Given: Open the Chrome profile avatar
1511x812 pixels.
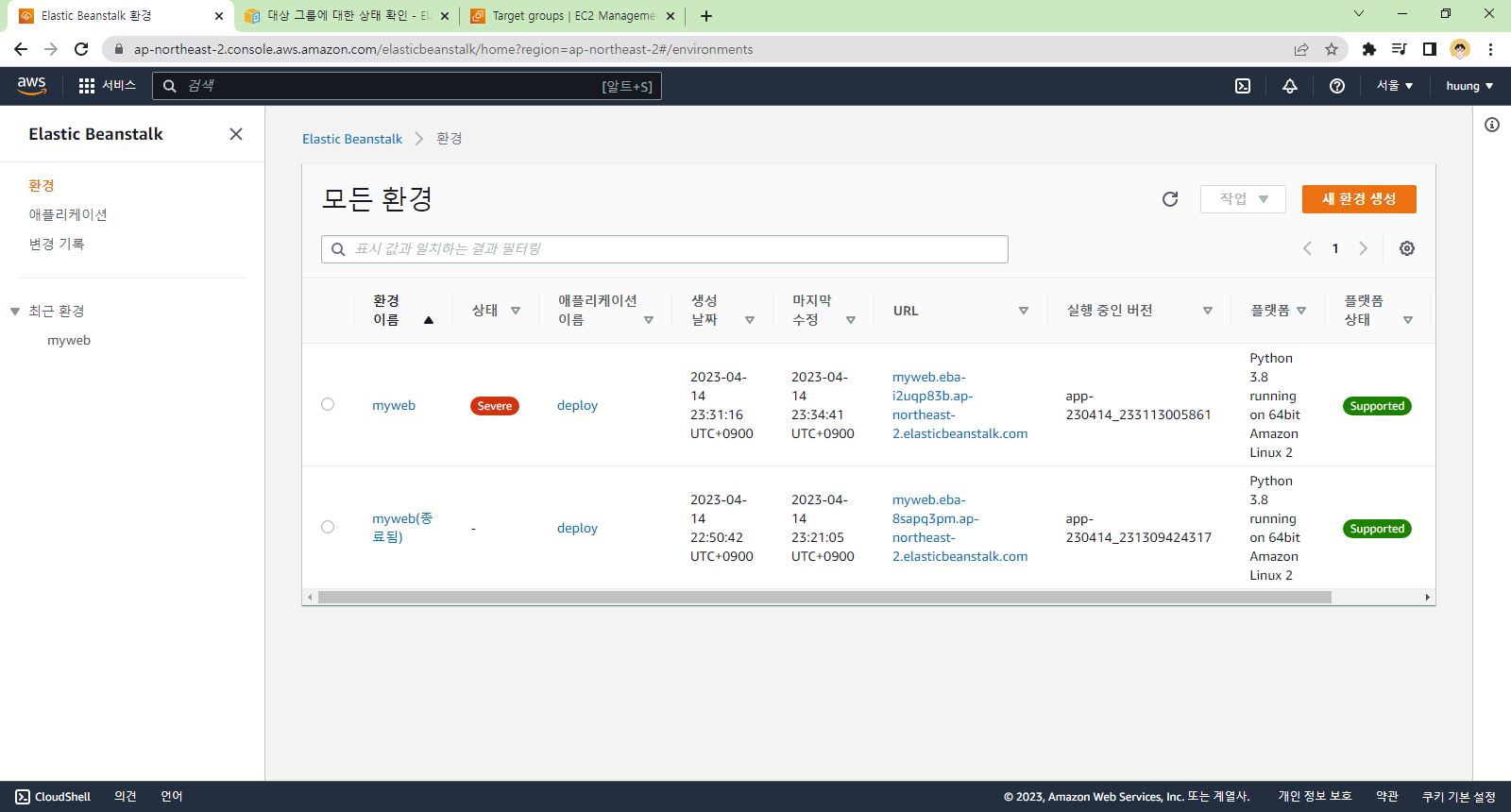Looking at the screenshot, I should 1460,49.
